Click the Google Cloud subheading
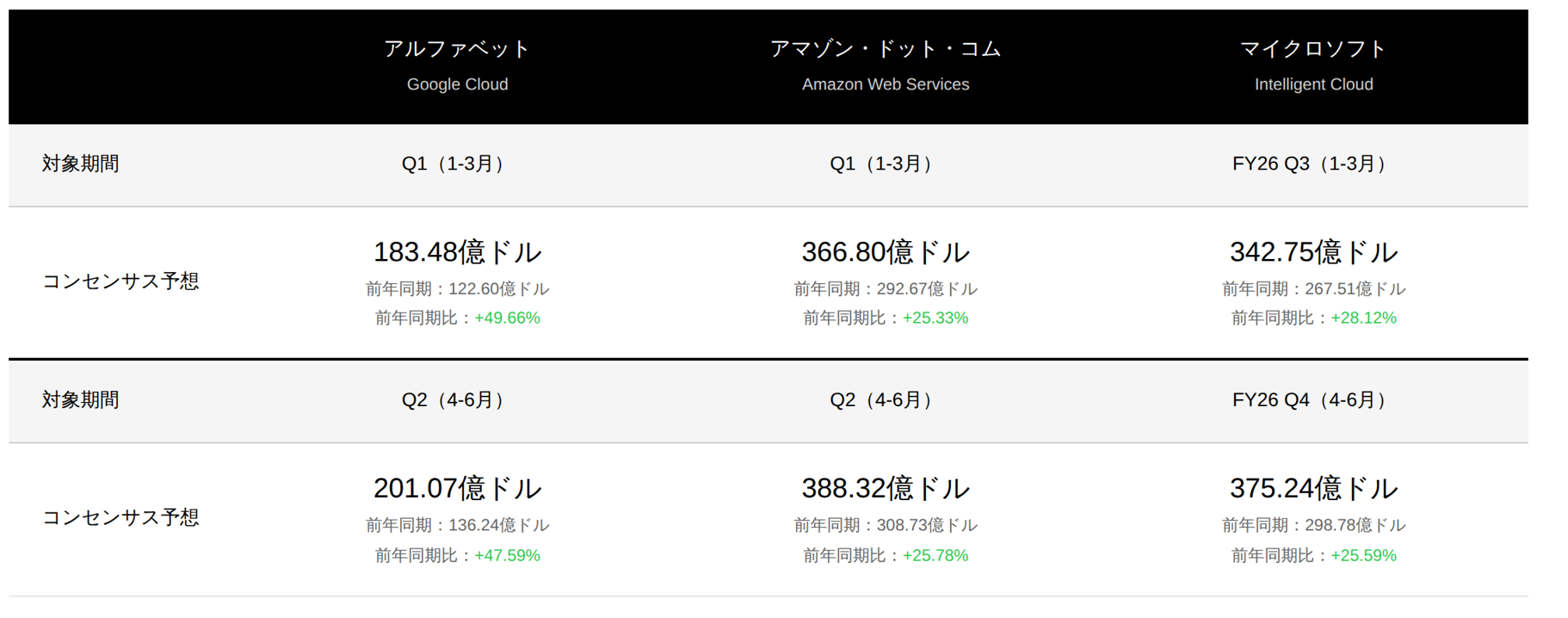1568x618 pixels. coord(457,84)
